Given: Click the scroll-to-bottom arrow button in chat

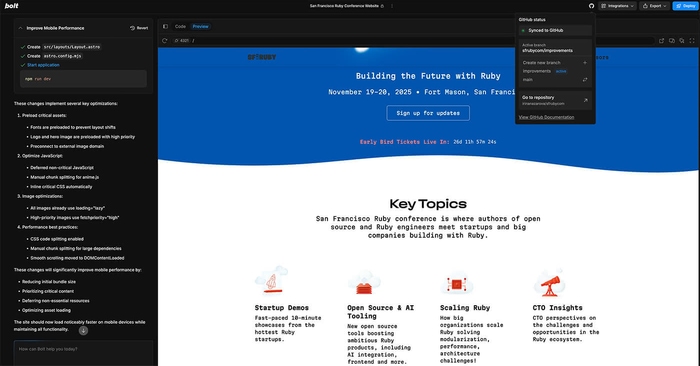Looking at the screenshot, I should tap(83, 331).
